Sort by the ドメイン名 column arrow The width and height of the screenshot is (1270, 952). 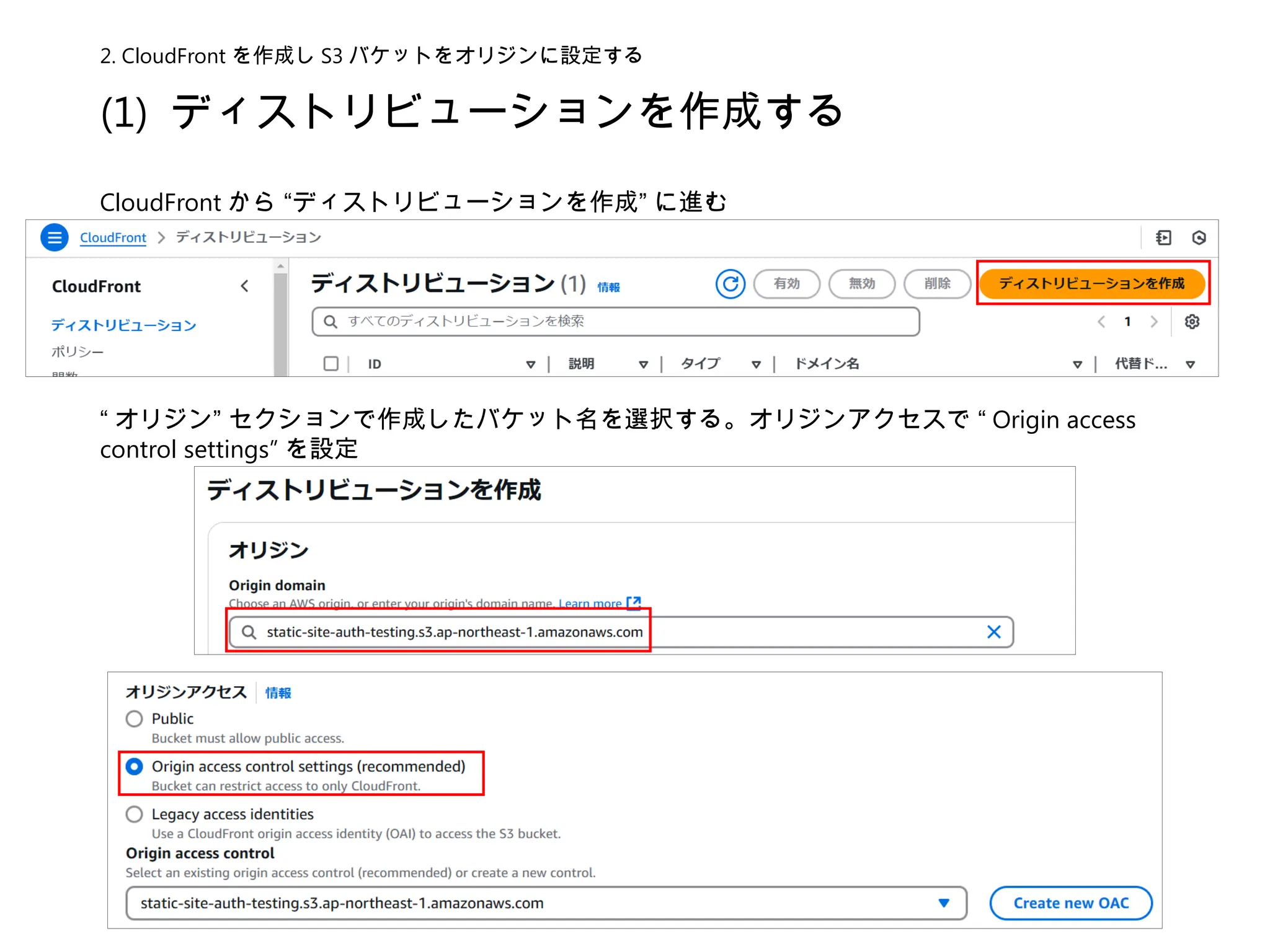click(1077, 364)
